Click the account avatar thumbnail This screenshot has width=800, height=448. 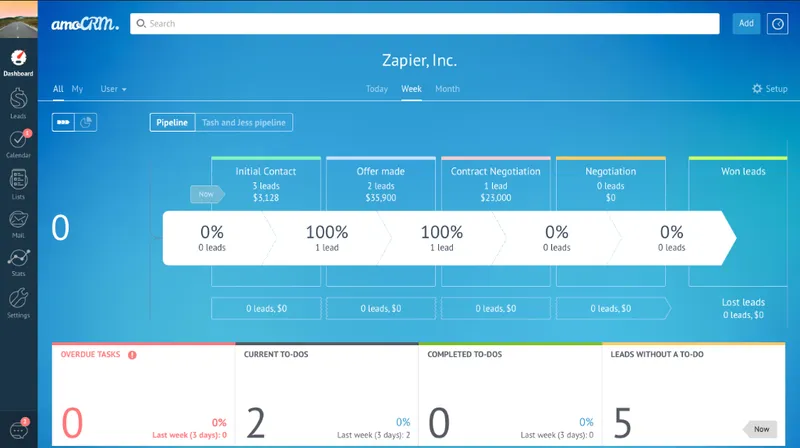pyautogui.click(x=19, y=19)
